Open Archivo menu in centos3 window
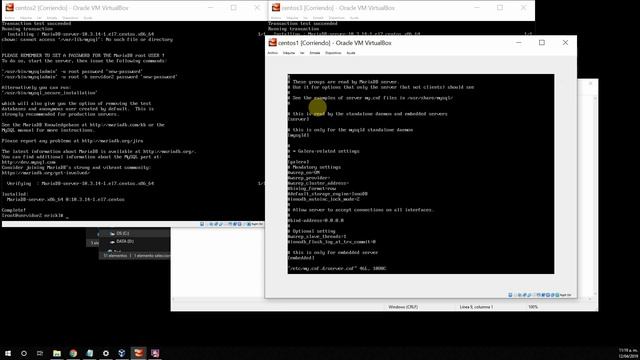This screenshot has width=640, height=360. coord(276,18)
